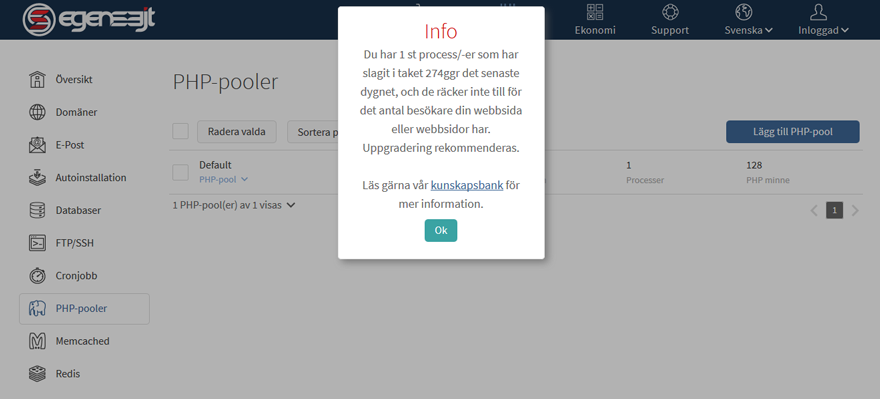The height and width of the screenshot is (399, 880).
Task: Click the Egensajt logo
Action: 89,20
